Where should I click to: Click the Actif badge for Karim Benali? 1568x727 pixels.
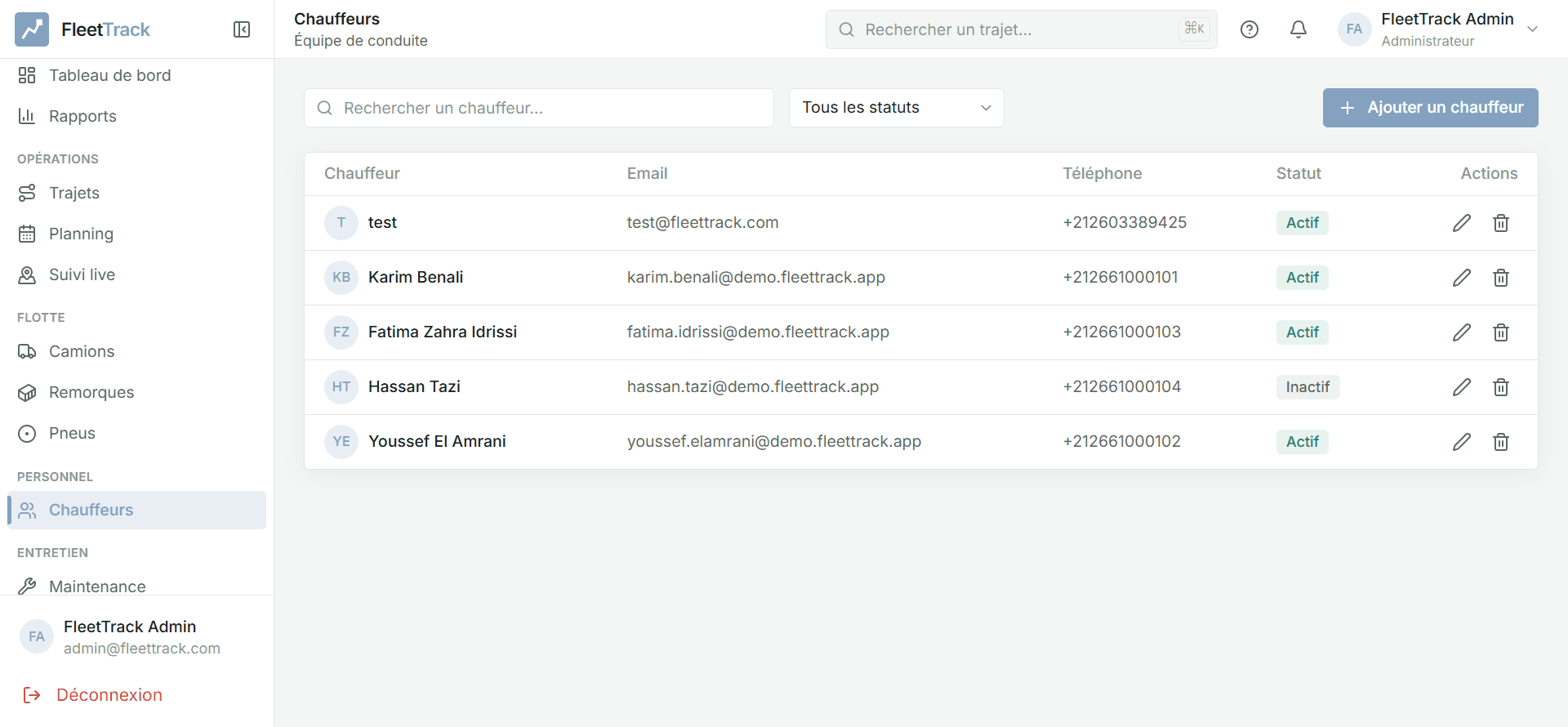click(x=1303, y=278)
